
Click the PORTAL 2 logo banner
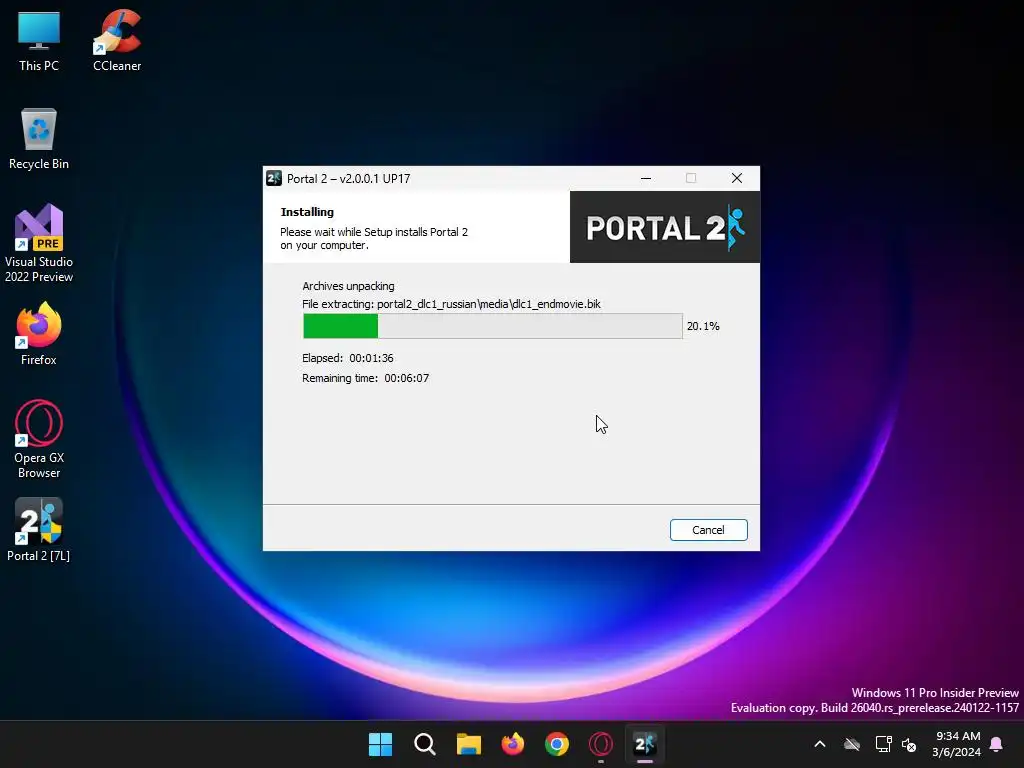pos(665,227)
